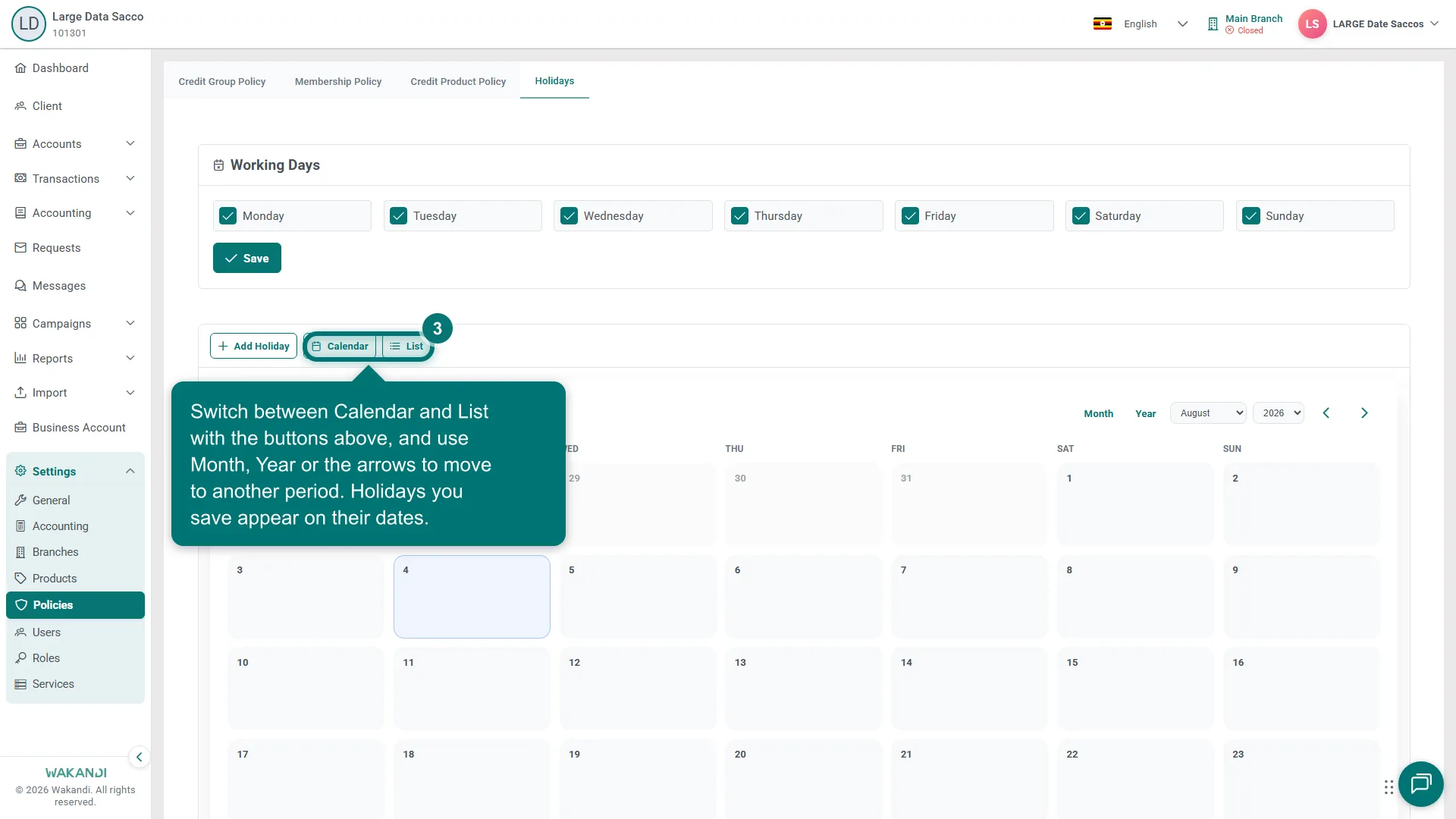Screen dimensions: 1456x819
Task: Uncheck the Thursday working day
Action: [740, 216]
